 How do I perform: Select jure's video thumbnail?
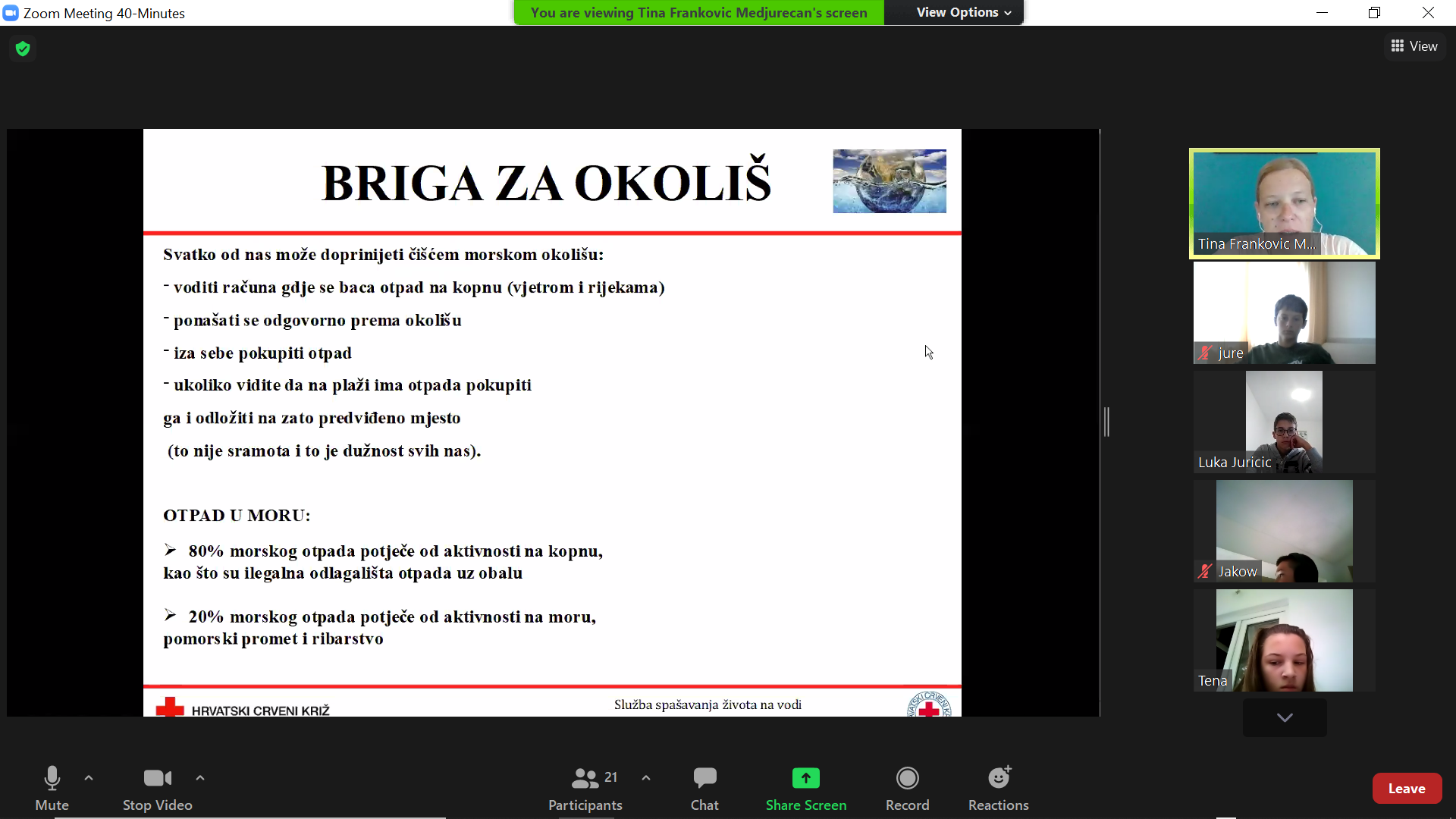click(x=1285, y=312)
